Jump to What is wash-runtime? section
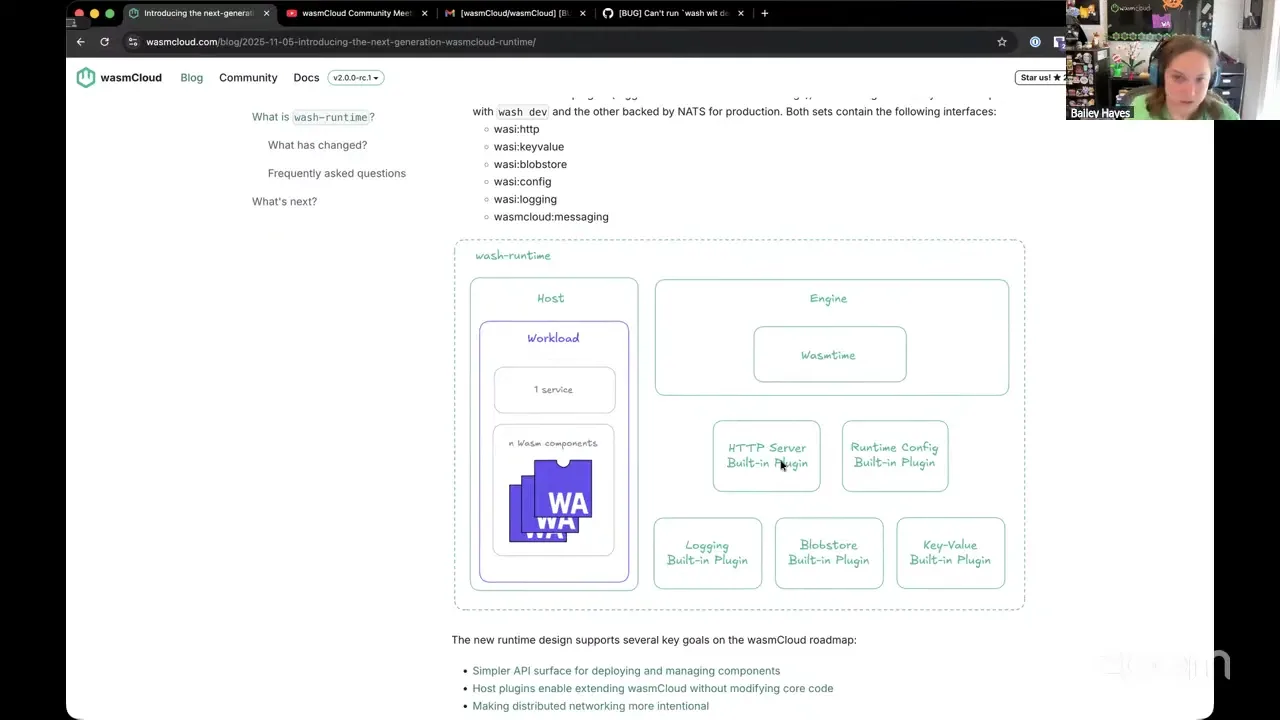1280x720 pixels. point(313,117)
